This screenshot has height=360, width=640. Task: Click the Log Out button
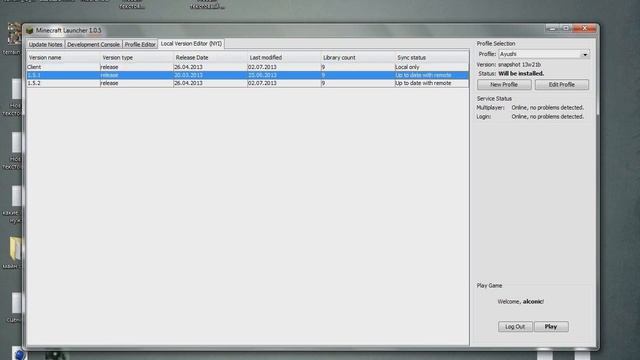[515, 327]
